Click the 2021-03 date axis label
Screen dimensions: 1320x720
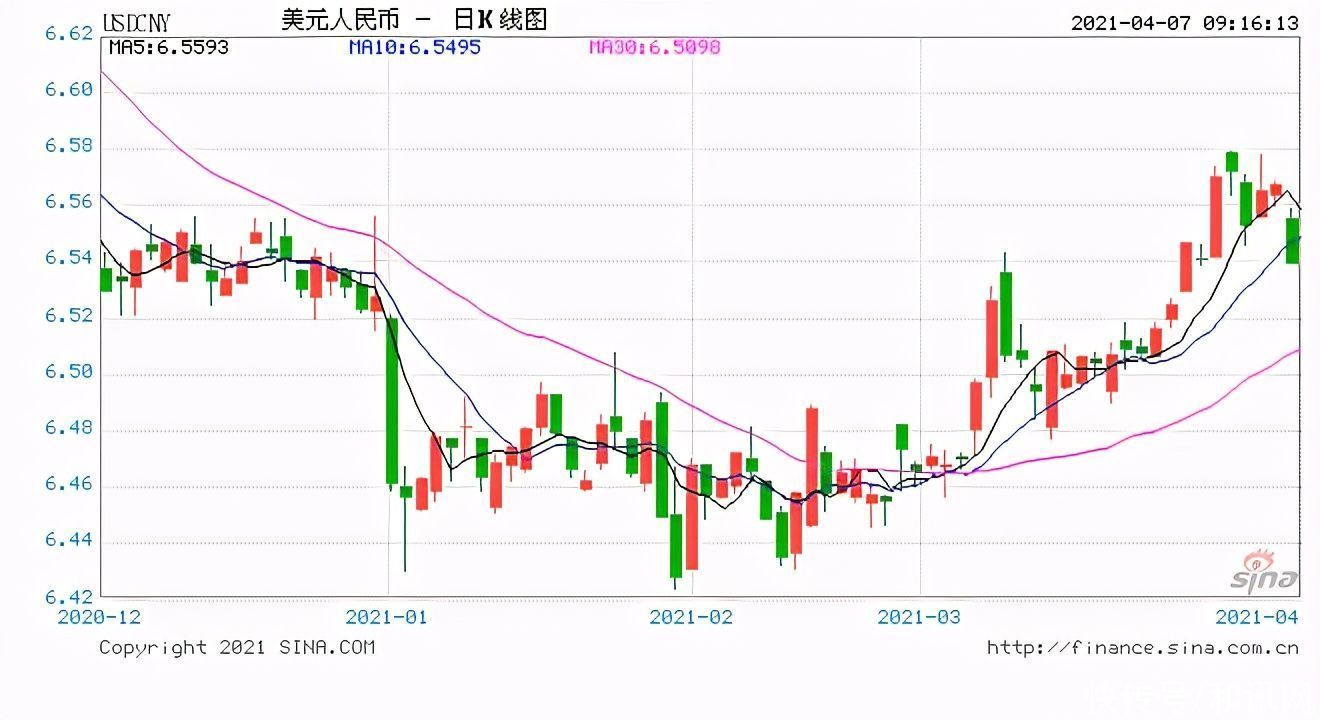click(919, 616)
